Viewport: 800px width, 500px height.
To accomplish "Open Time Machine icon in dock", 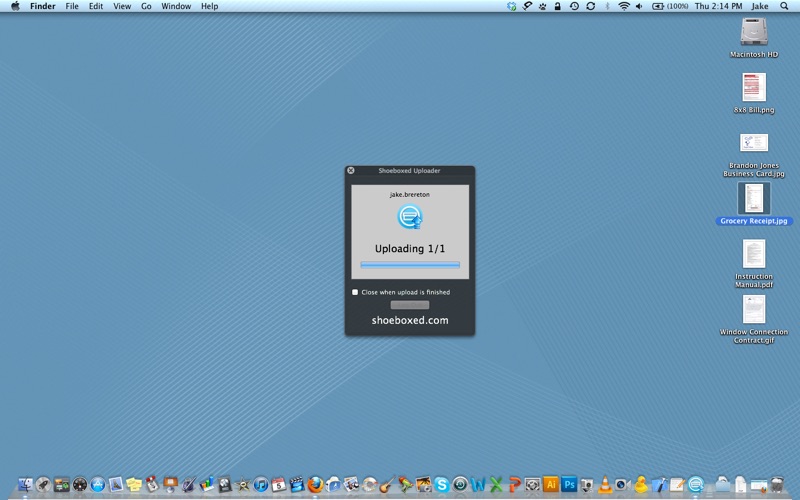I will pyautogui.click(x=460, y=484).
